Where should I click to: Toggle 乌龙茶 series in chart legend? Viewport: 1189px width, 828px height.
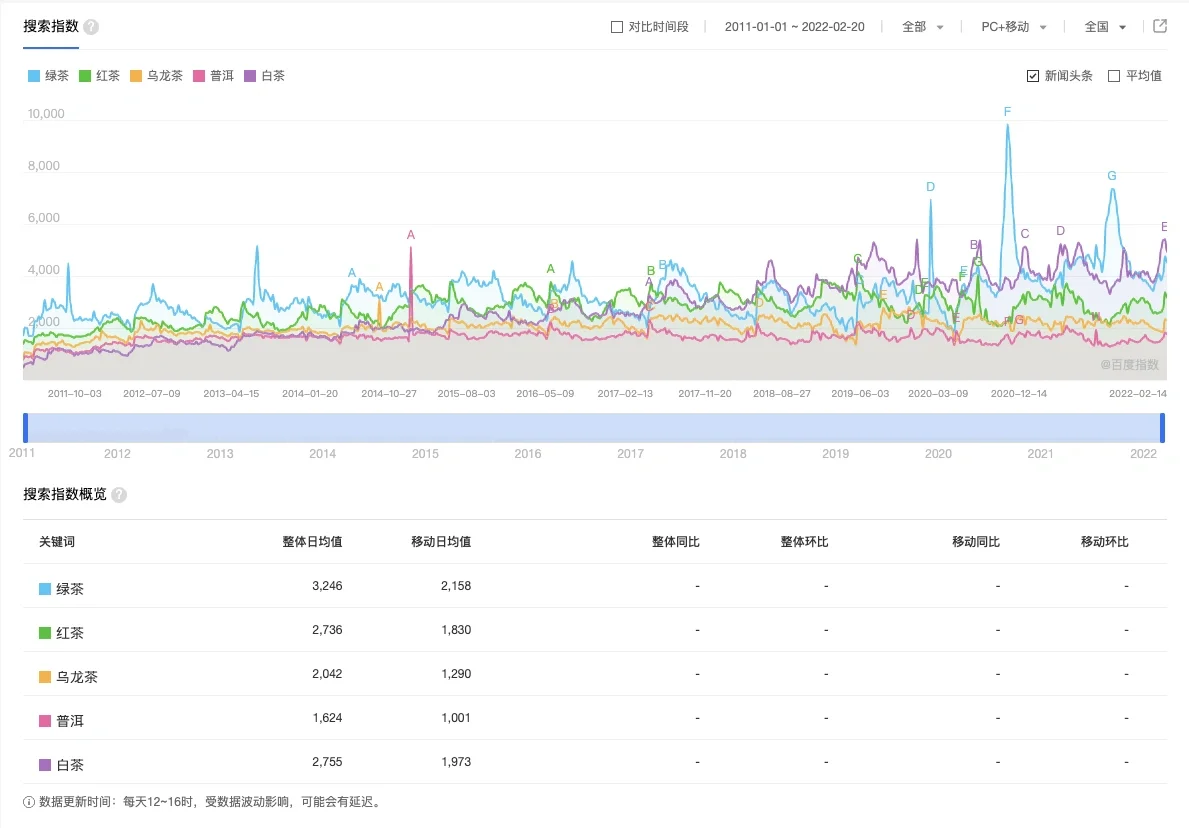click(156, 76)
